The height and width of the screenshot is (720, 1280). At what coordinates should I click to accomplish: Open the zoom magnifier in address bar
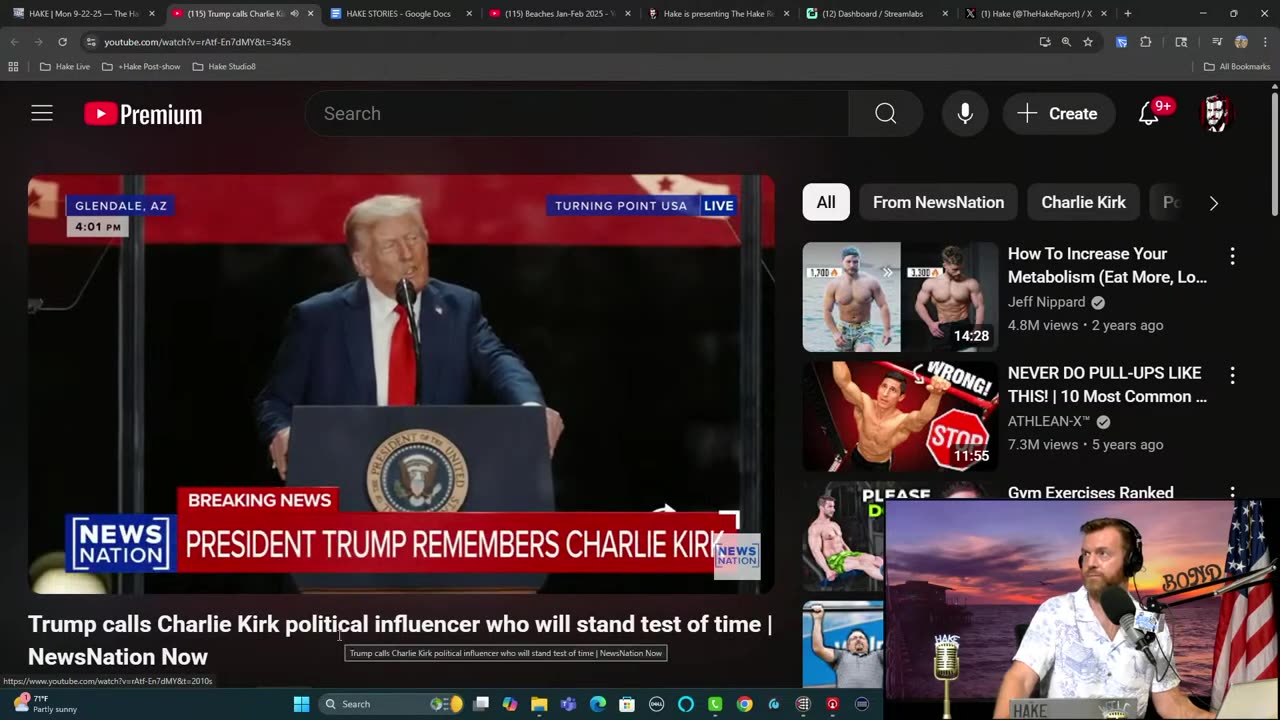(x=1066, y=42)
